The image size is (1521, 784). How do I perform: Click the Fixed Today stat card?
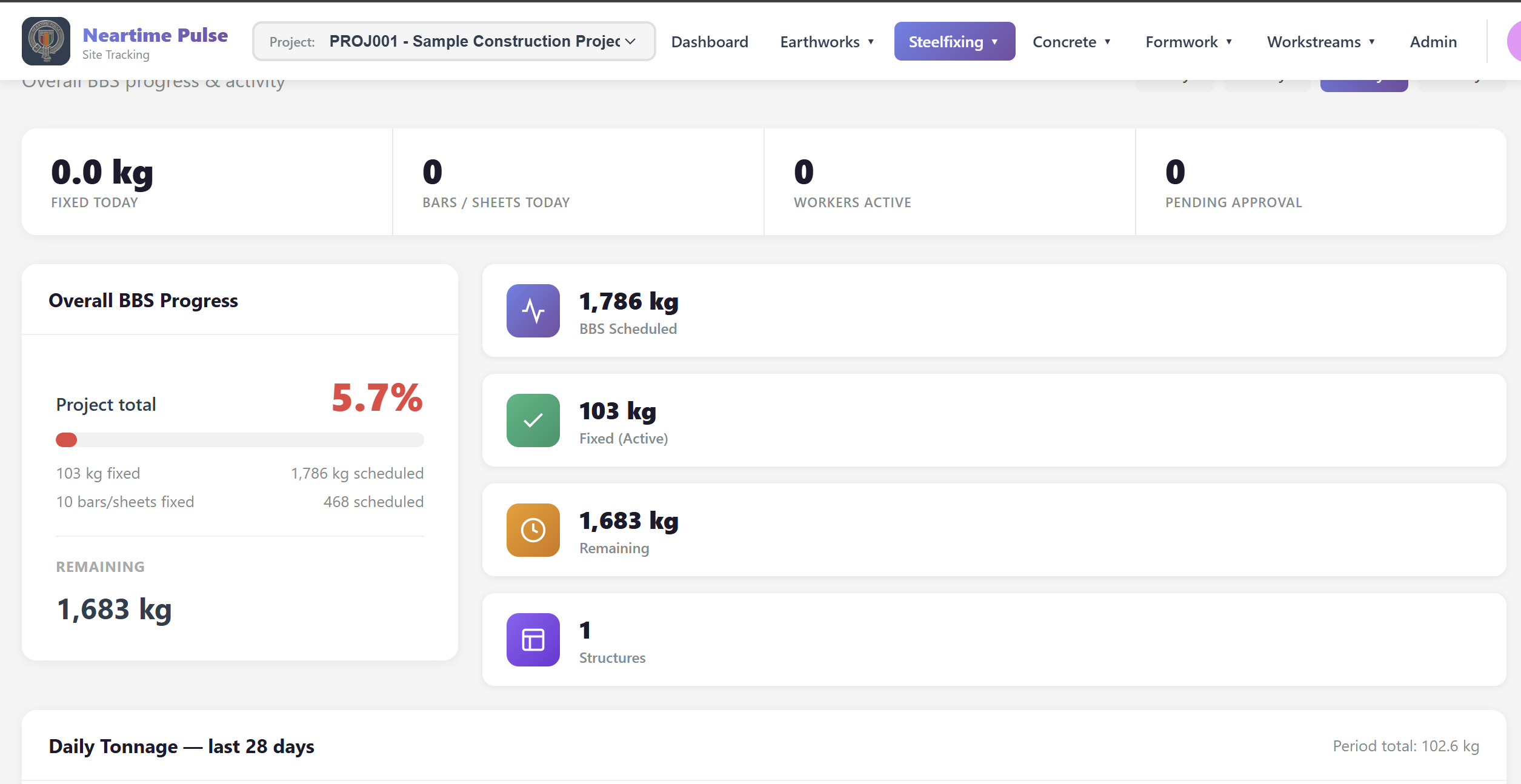click(206, 181)
